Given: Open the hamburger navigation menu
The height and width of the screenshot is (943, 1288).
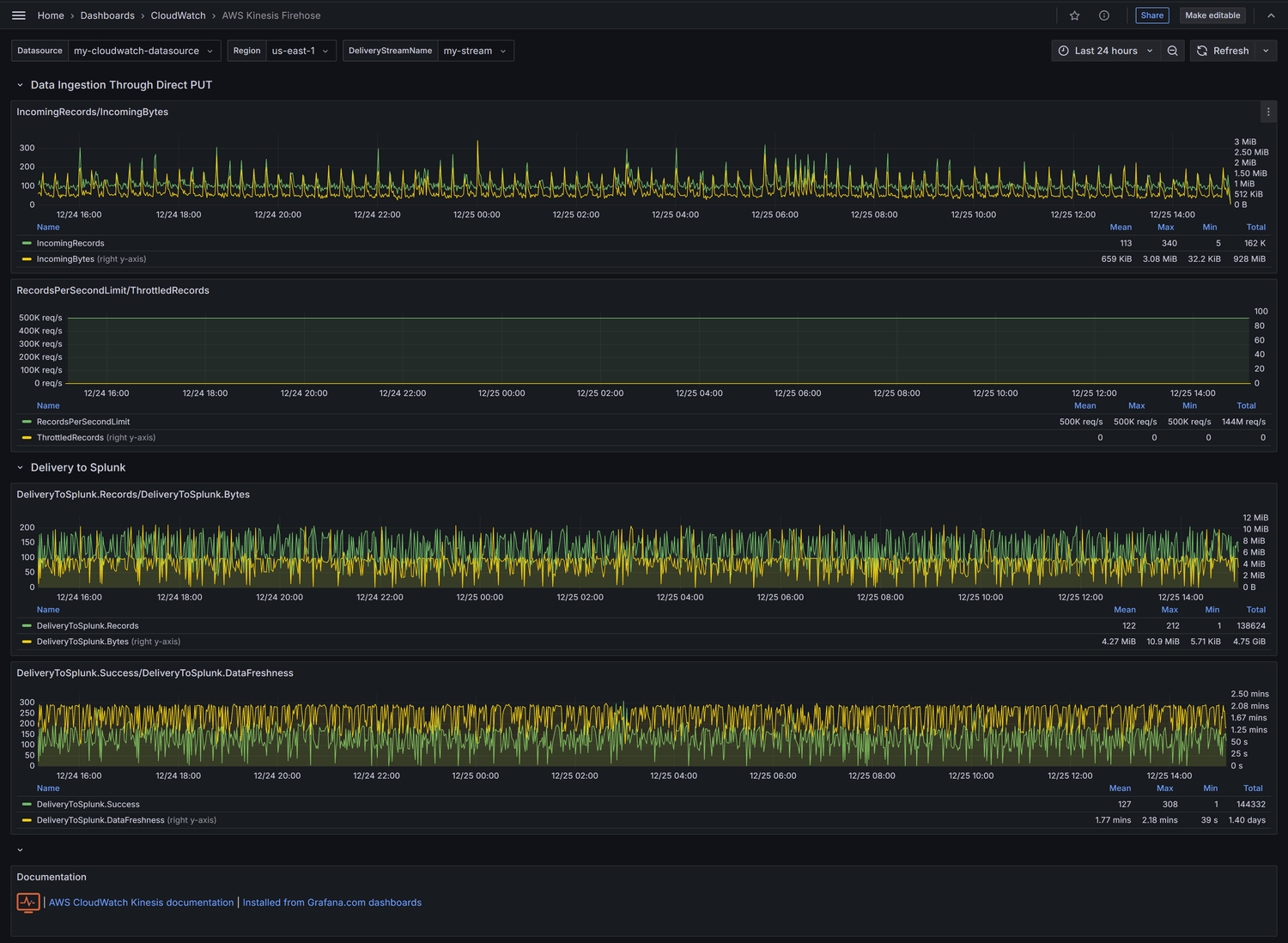Looking at the screenshot, I should [18, 15].
